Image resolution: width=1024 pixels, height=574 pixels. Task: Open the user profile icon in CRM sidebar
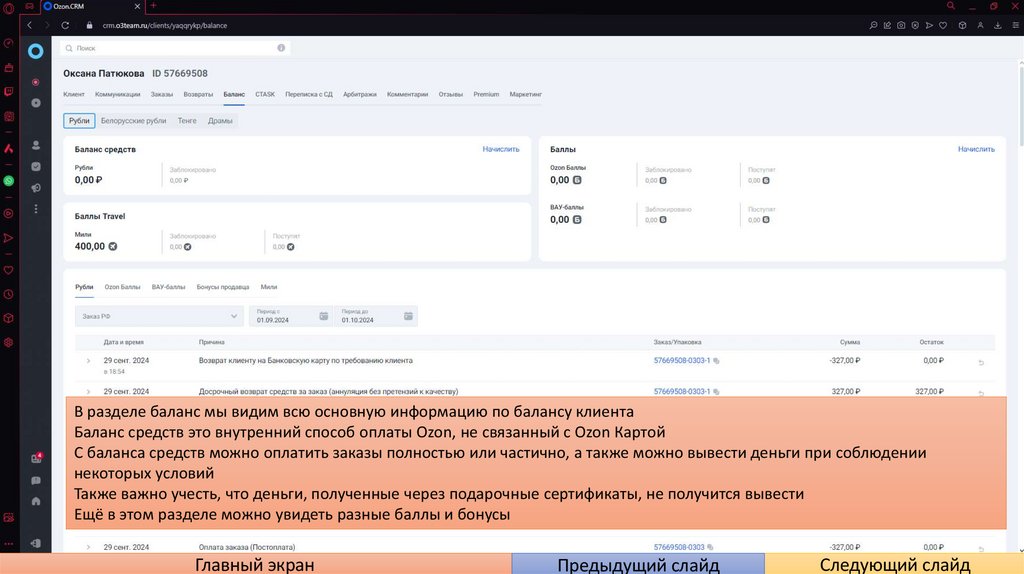[36, 145]
